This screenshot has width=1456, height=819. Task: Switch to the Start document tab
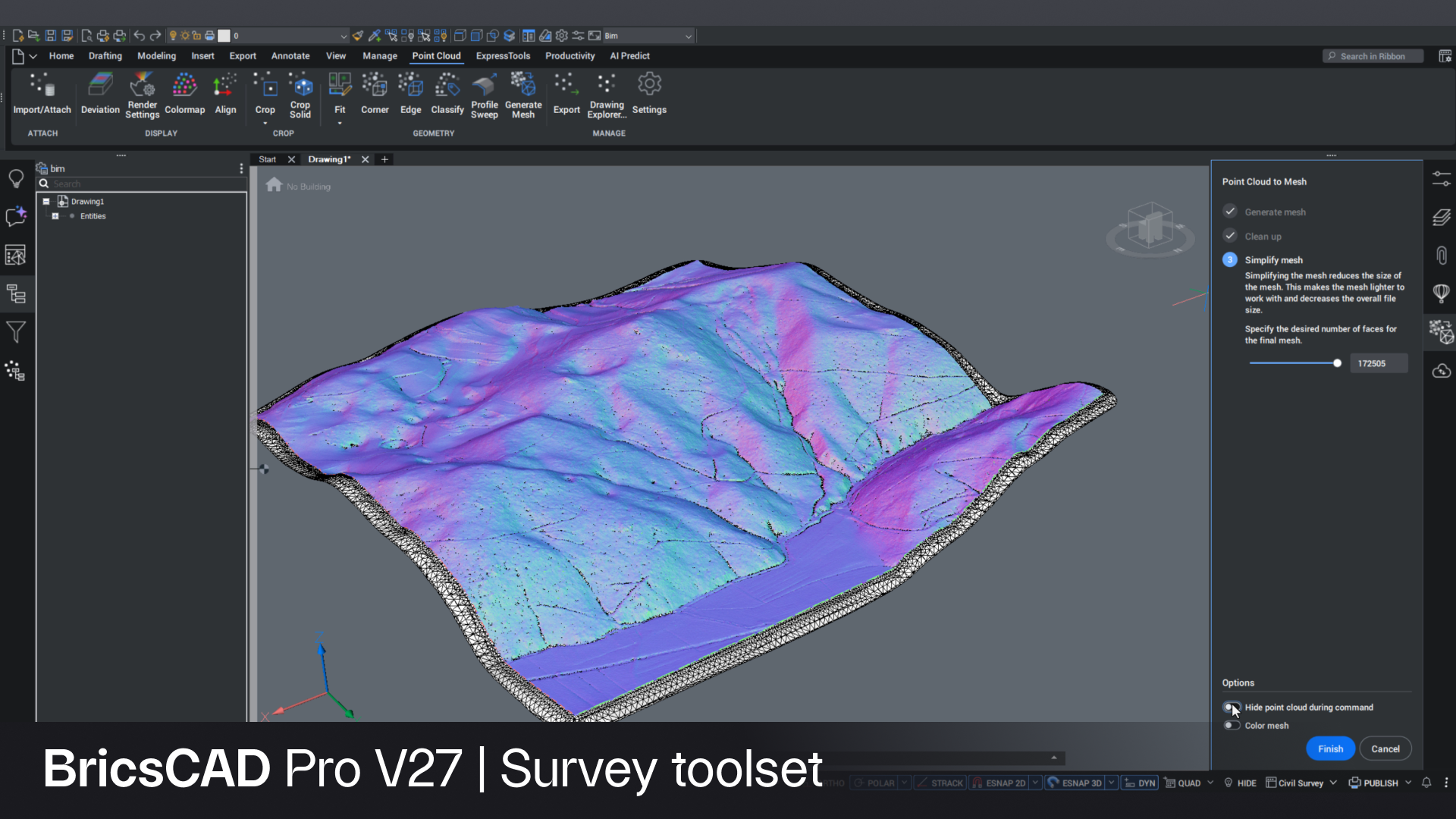[x=267, y=159]
